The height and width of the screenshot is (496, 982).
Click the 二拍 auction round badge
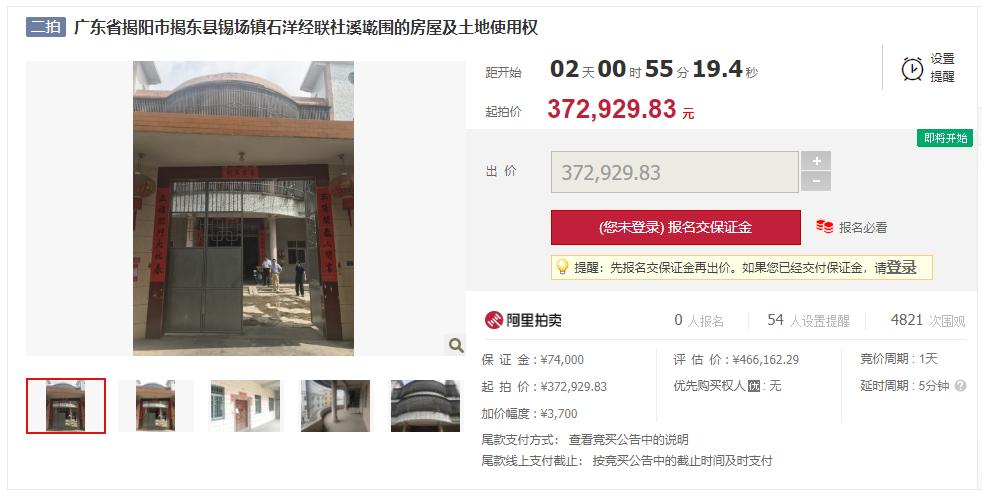tap(46, 27)
